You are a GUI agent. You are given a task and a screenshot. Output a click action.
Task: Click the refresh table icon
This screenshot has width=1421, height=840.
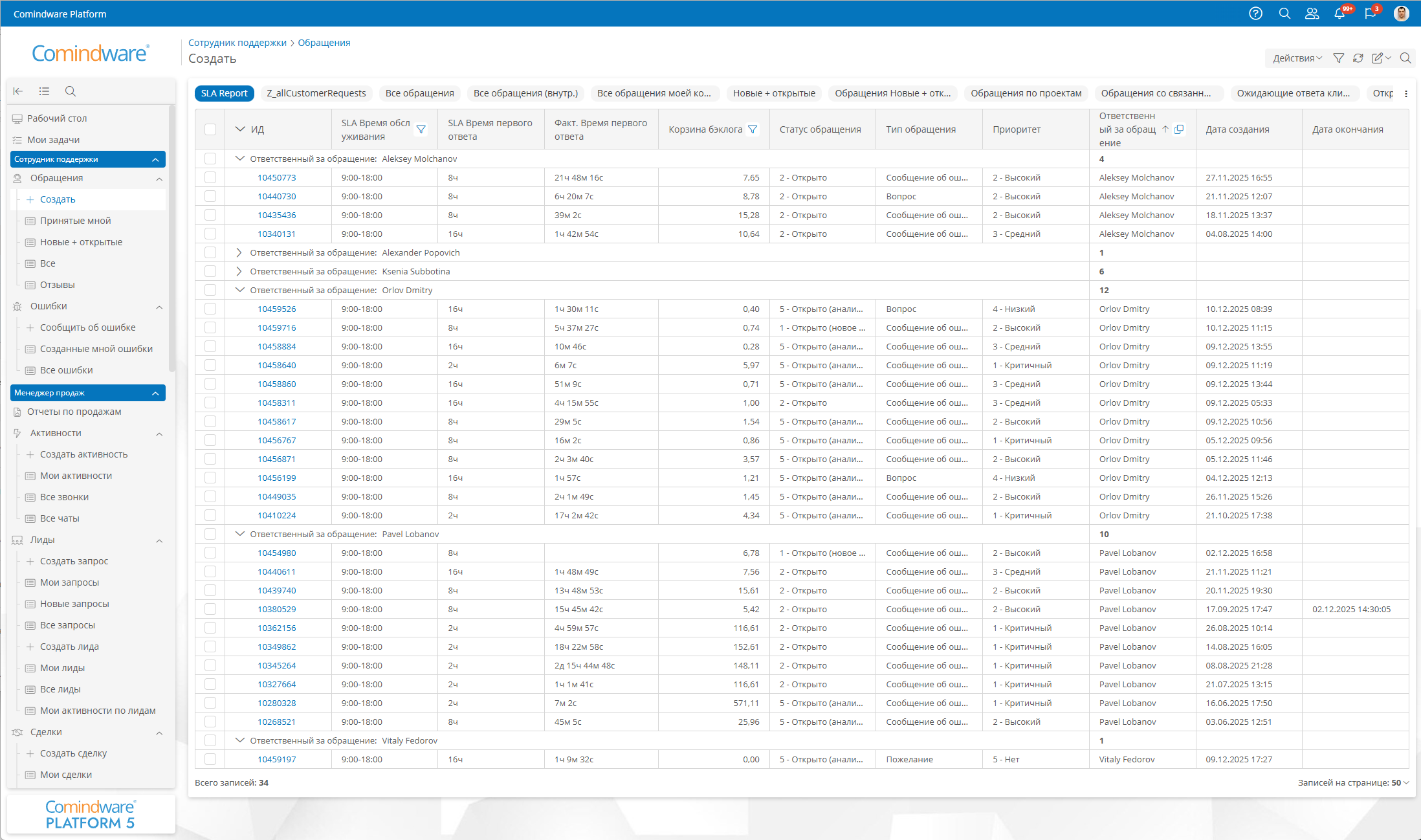[1358, 58]
